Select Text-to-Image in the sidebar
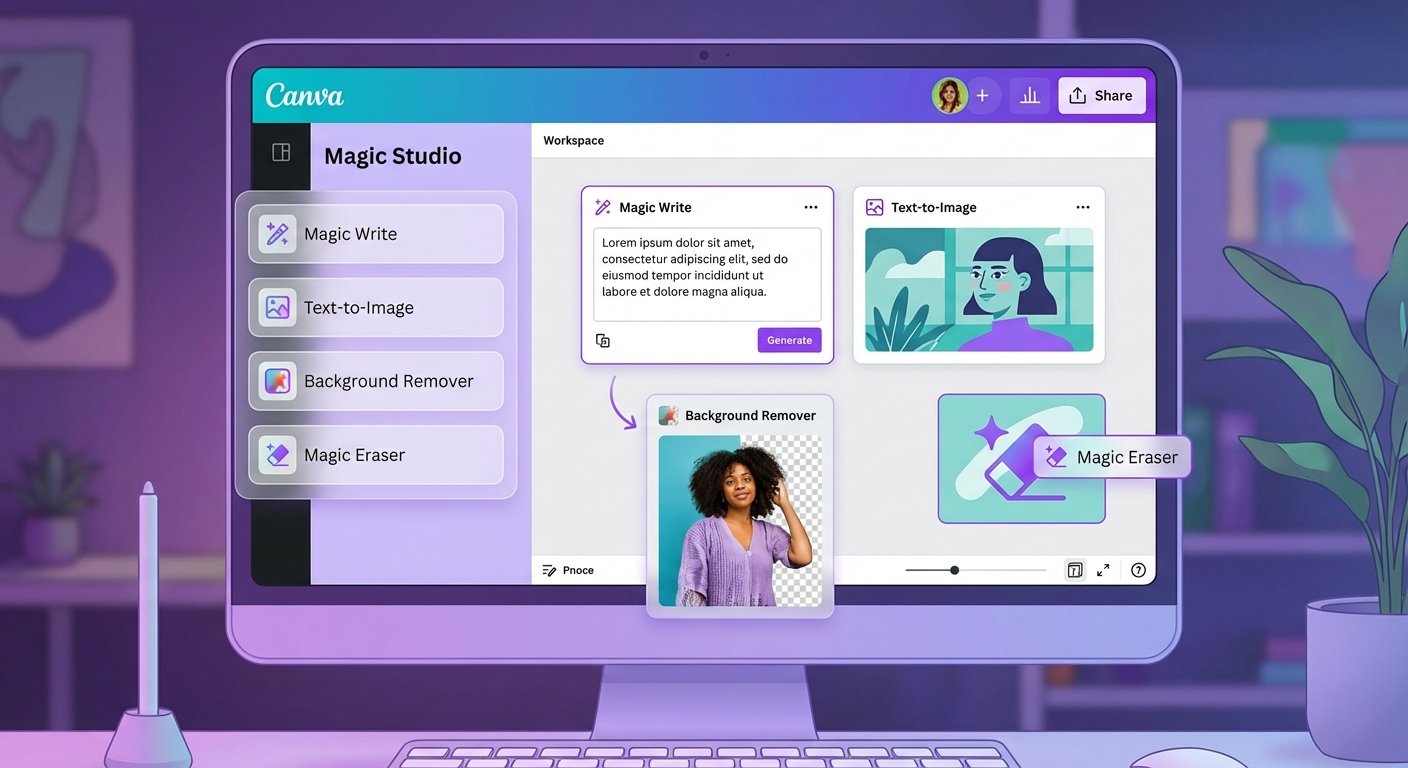 pyautogui.click(x=375, y=308)
